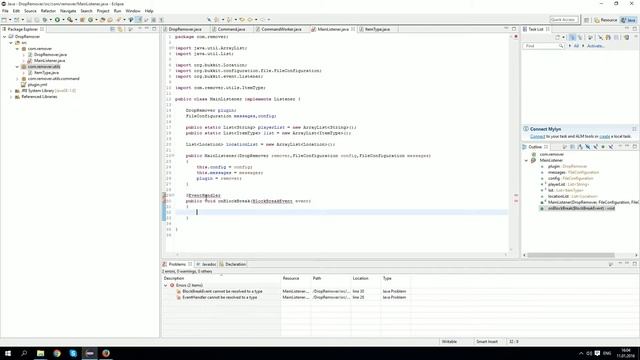Open the Declaration tab in bottom panel
Image resolution: width=640 pixels, height=360 pixels.
click(x=235, y=264)
